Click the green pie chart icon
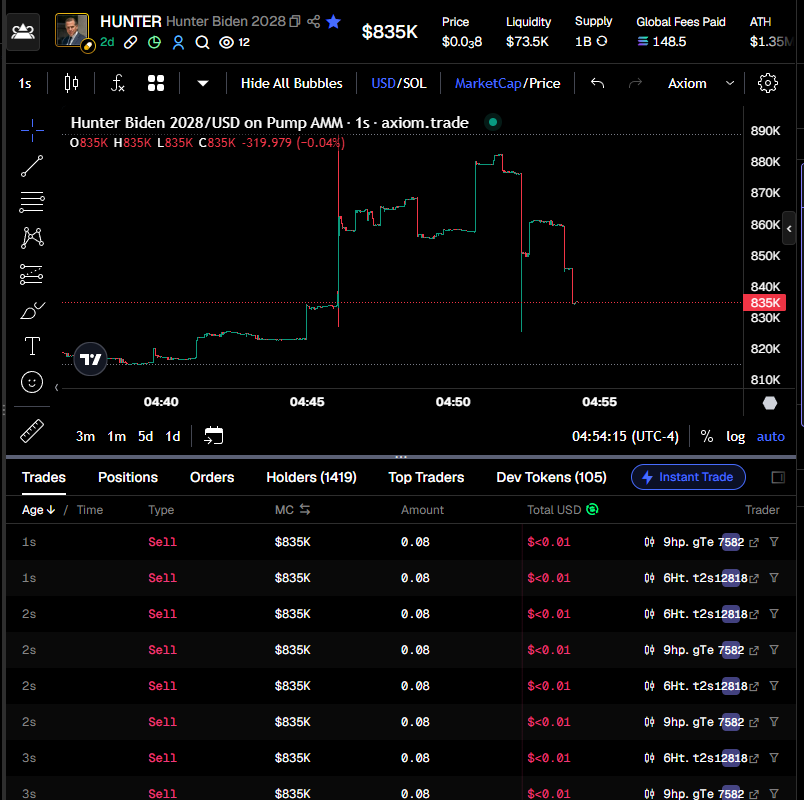Viewport: 804px width, 800px height. click(154, 43)
